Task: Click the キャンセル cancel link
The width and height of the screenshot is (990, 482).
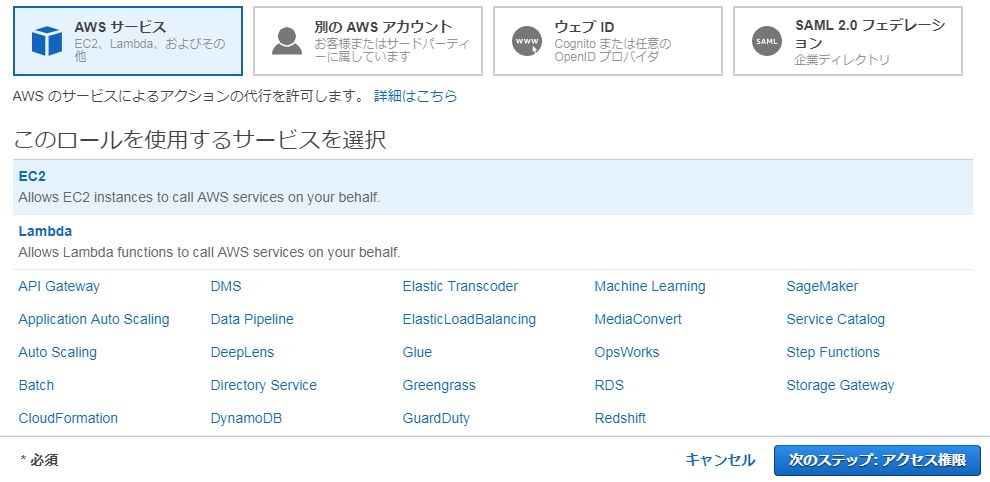Action: 720,460
